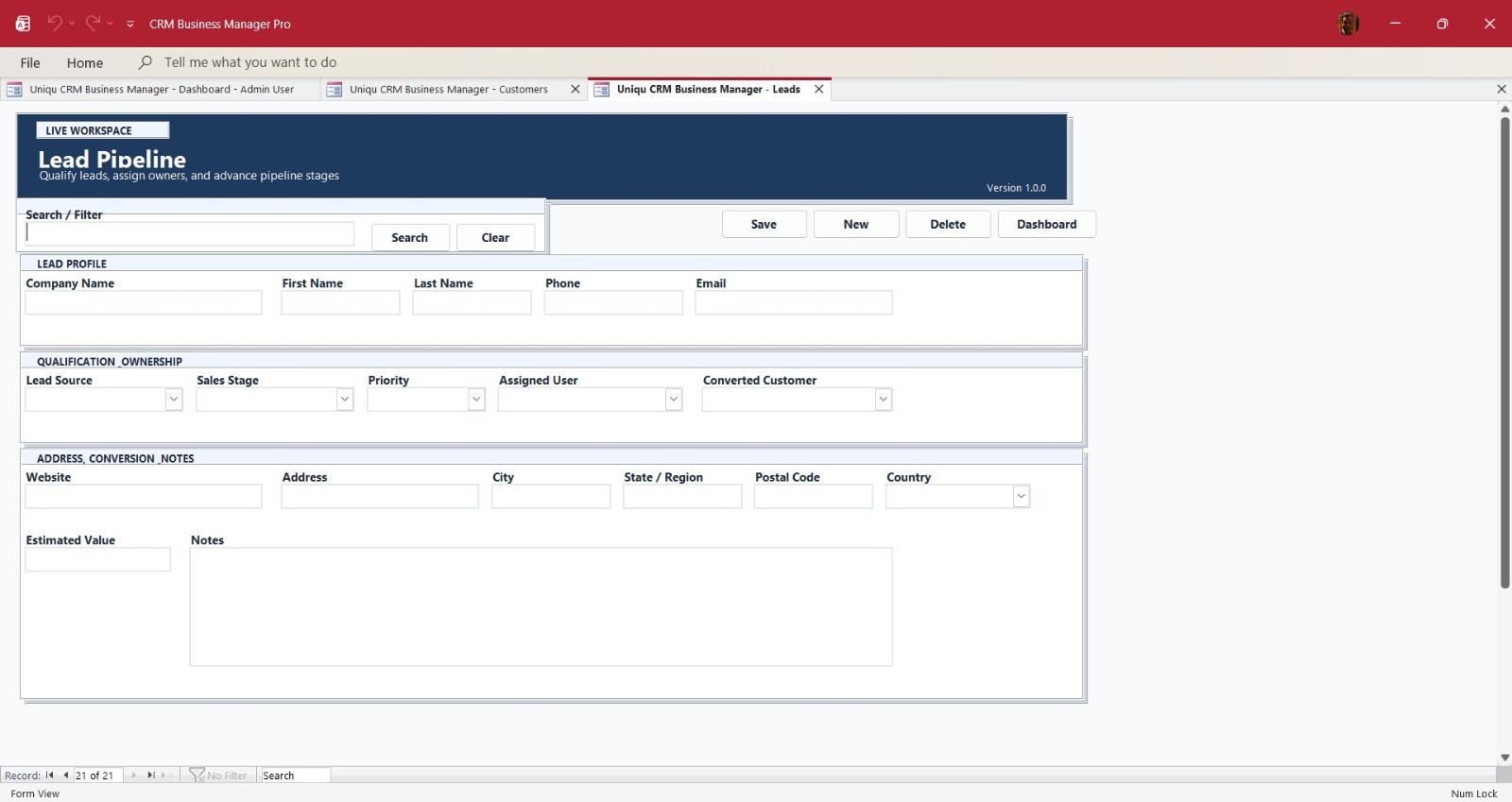1512x802 pixels.
Task: Close the Customers tab
Action: pyautogui.click(x=576, y=90)
